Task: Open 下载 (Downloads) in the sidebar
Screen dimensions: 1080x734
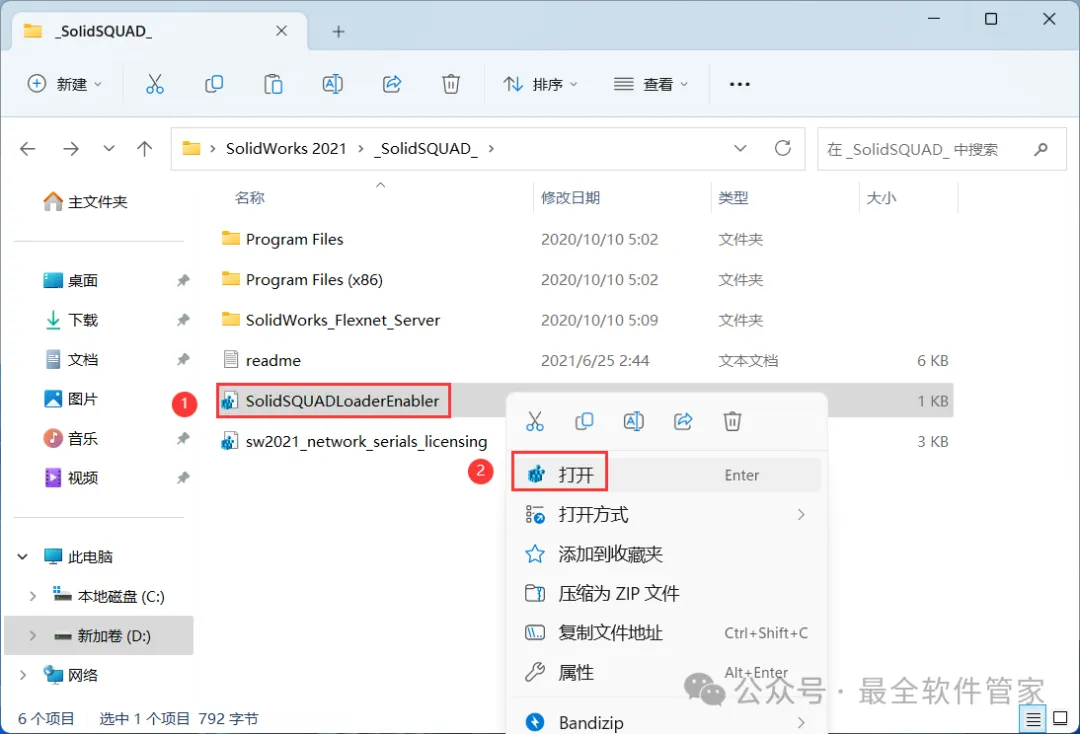Action: pyautogui.click(x=72, y=319)
